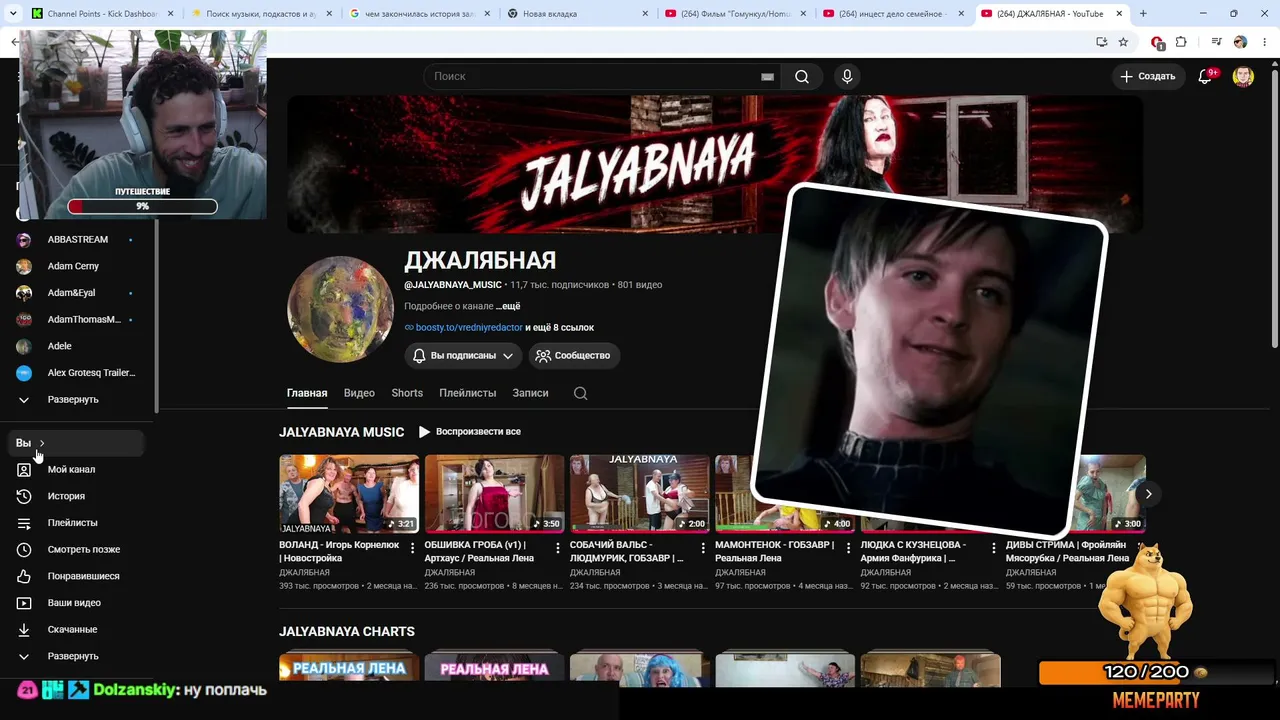Click the Понравившиеся thumbs-up icon
Screen dimensions: 1280x720
click(x=24, y=576)
